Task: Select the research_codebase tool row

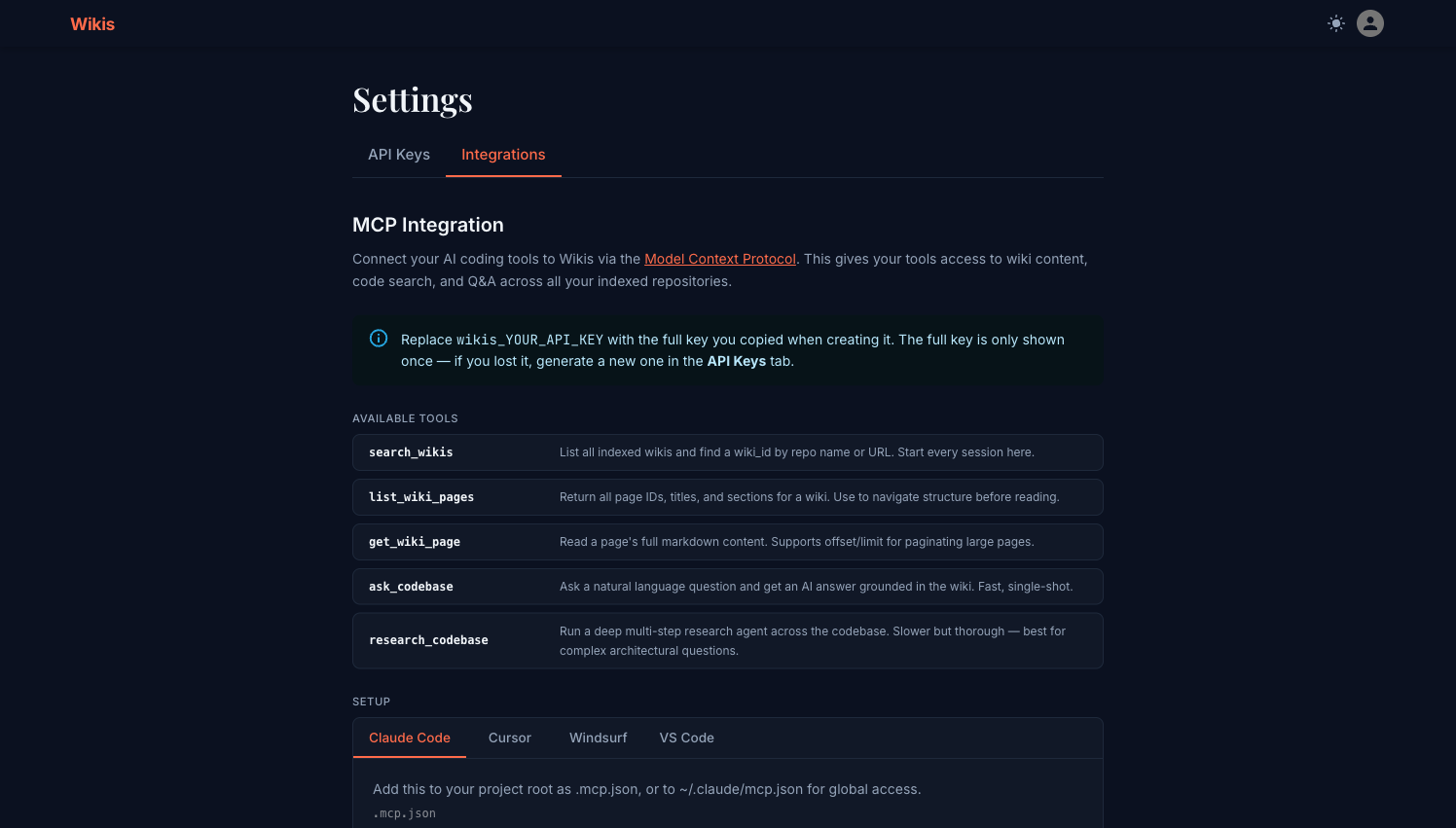Action: [x=727, y=640]
